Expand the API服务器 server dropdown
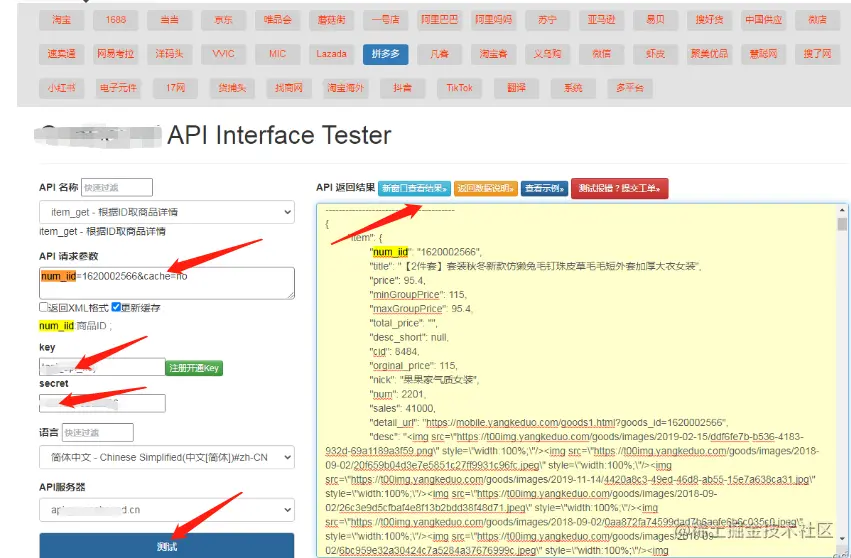Viewport: 851px width, 558px height. click(167, 510)
